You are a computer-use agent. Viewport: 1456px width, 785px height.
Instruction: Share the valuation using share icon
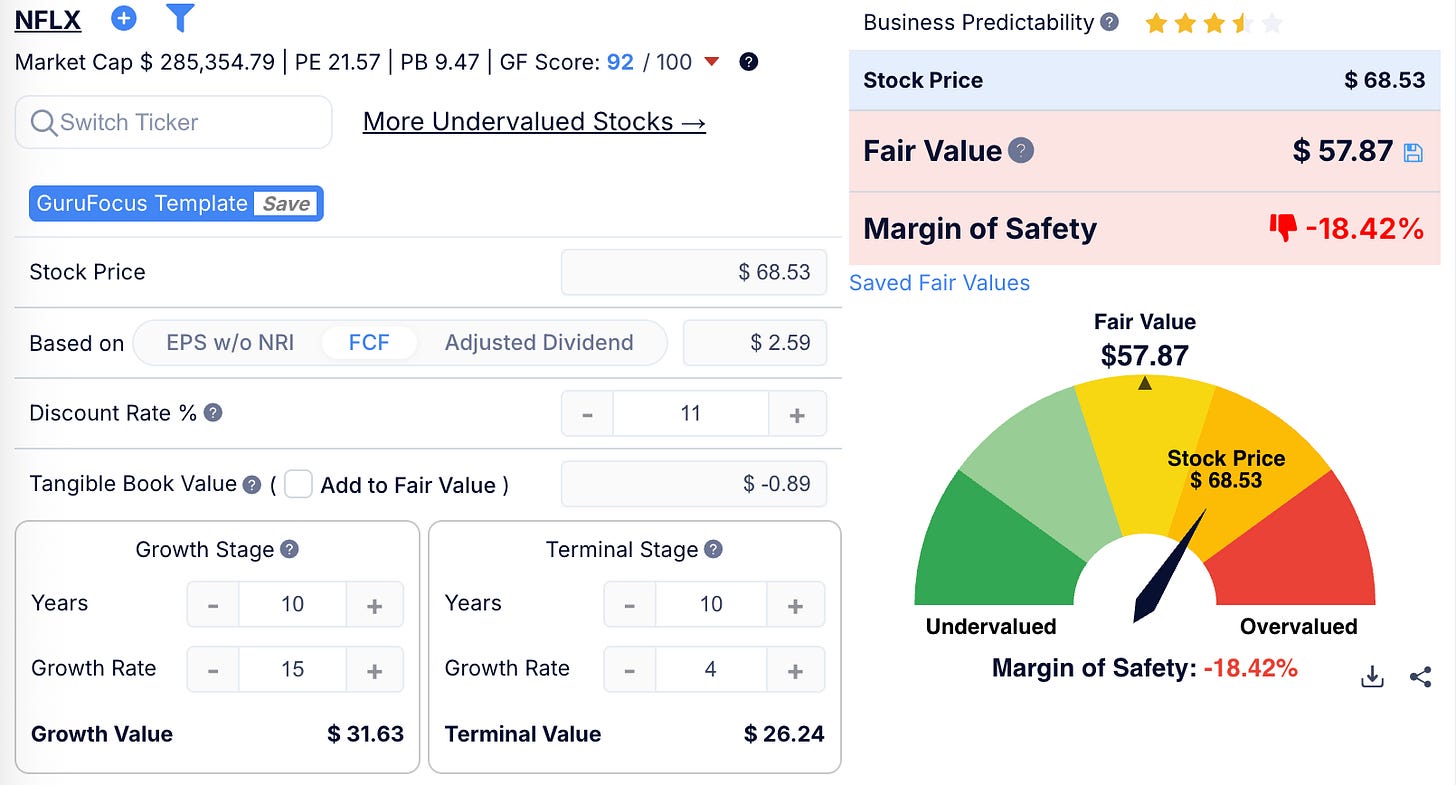(x=1420, y=677)
